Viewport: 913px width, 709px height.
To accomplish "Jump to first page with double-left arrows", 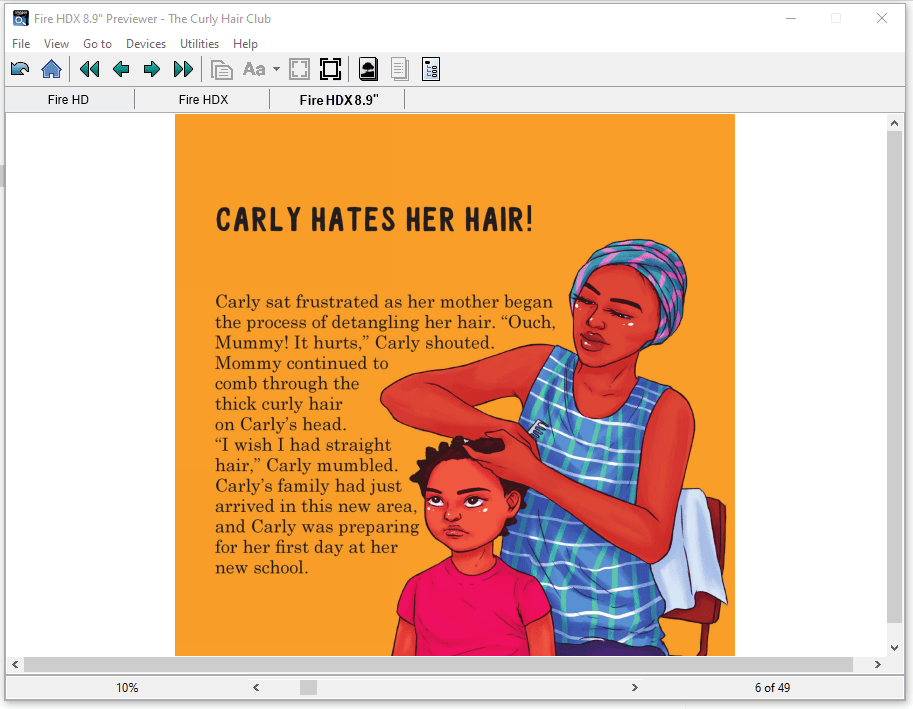I will click(90, 69).
